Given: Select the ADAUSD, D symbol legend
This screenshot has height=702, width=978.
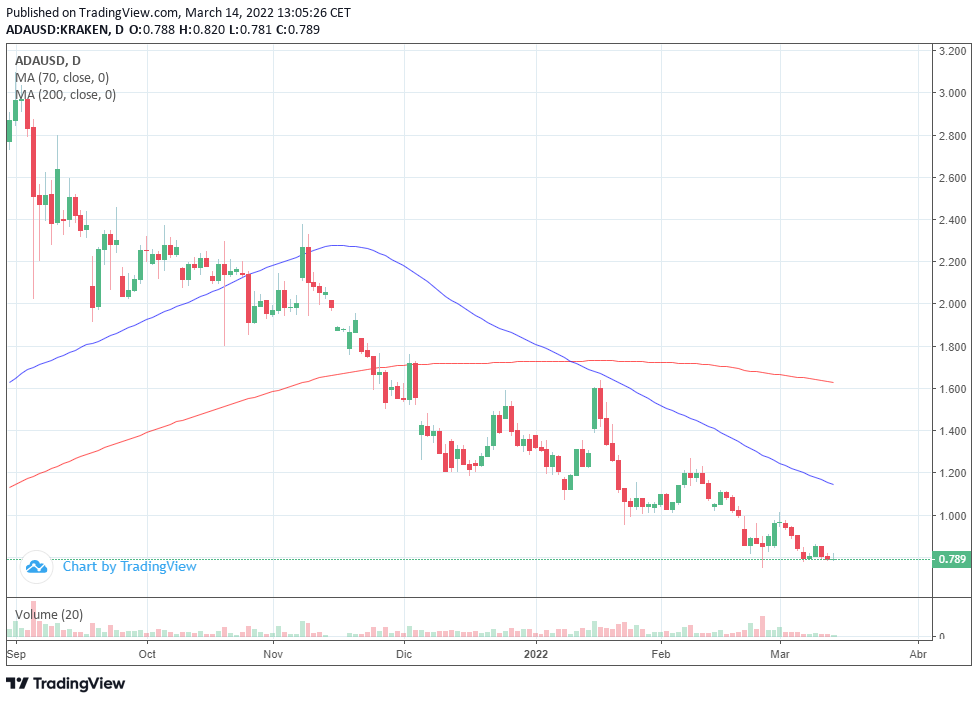Looking at the screenshot, I should click(47, 61).
